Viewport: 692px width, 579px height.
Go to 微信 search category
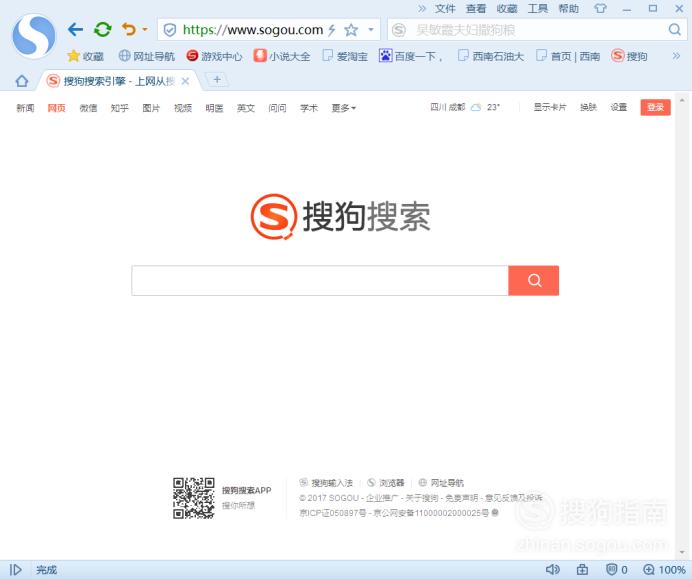88,108
